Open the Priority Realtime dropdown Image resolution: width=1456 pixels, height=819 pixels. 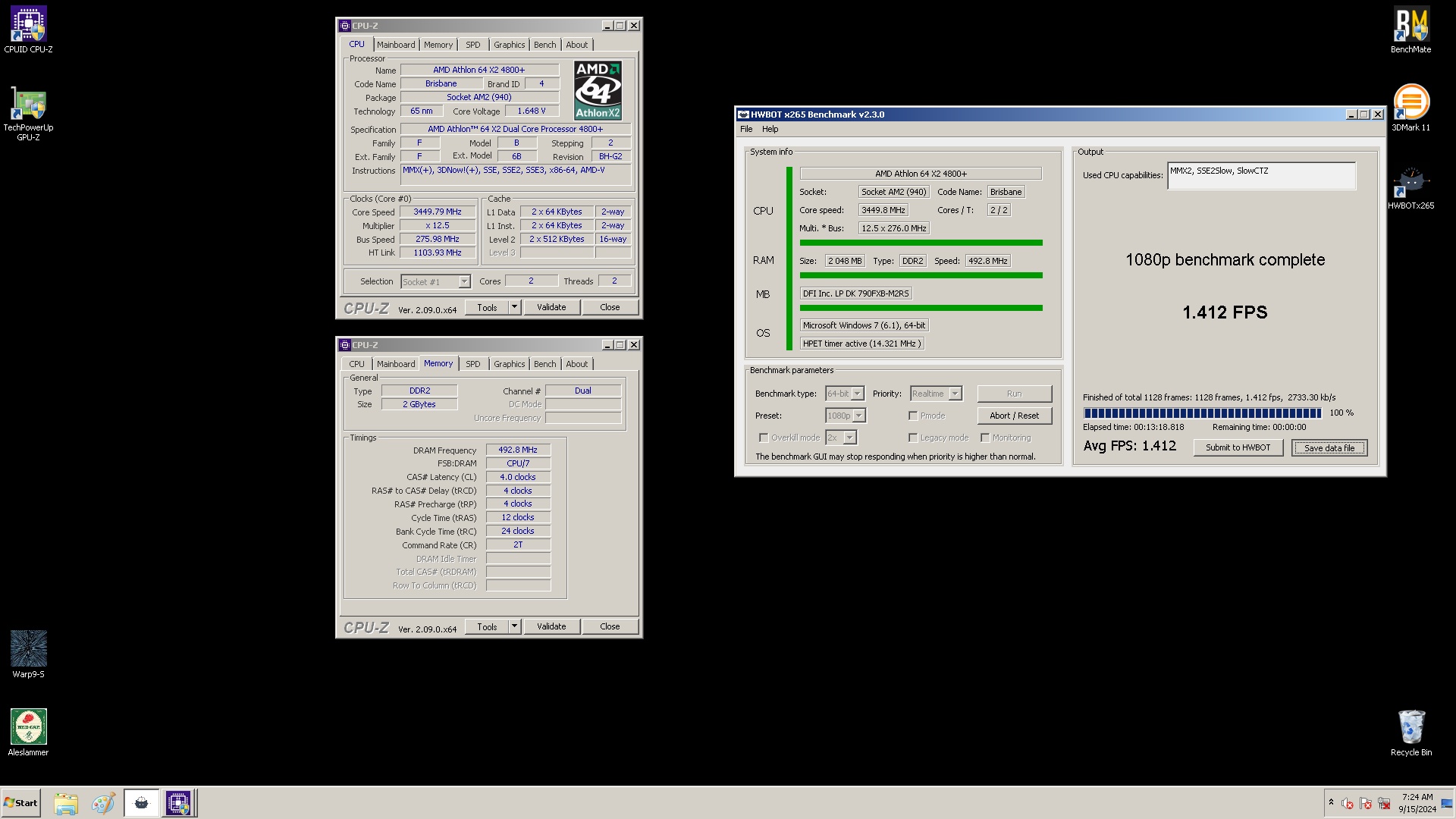[x=936, y=394]
